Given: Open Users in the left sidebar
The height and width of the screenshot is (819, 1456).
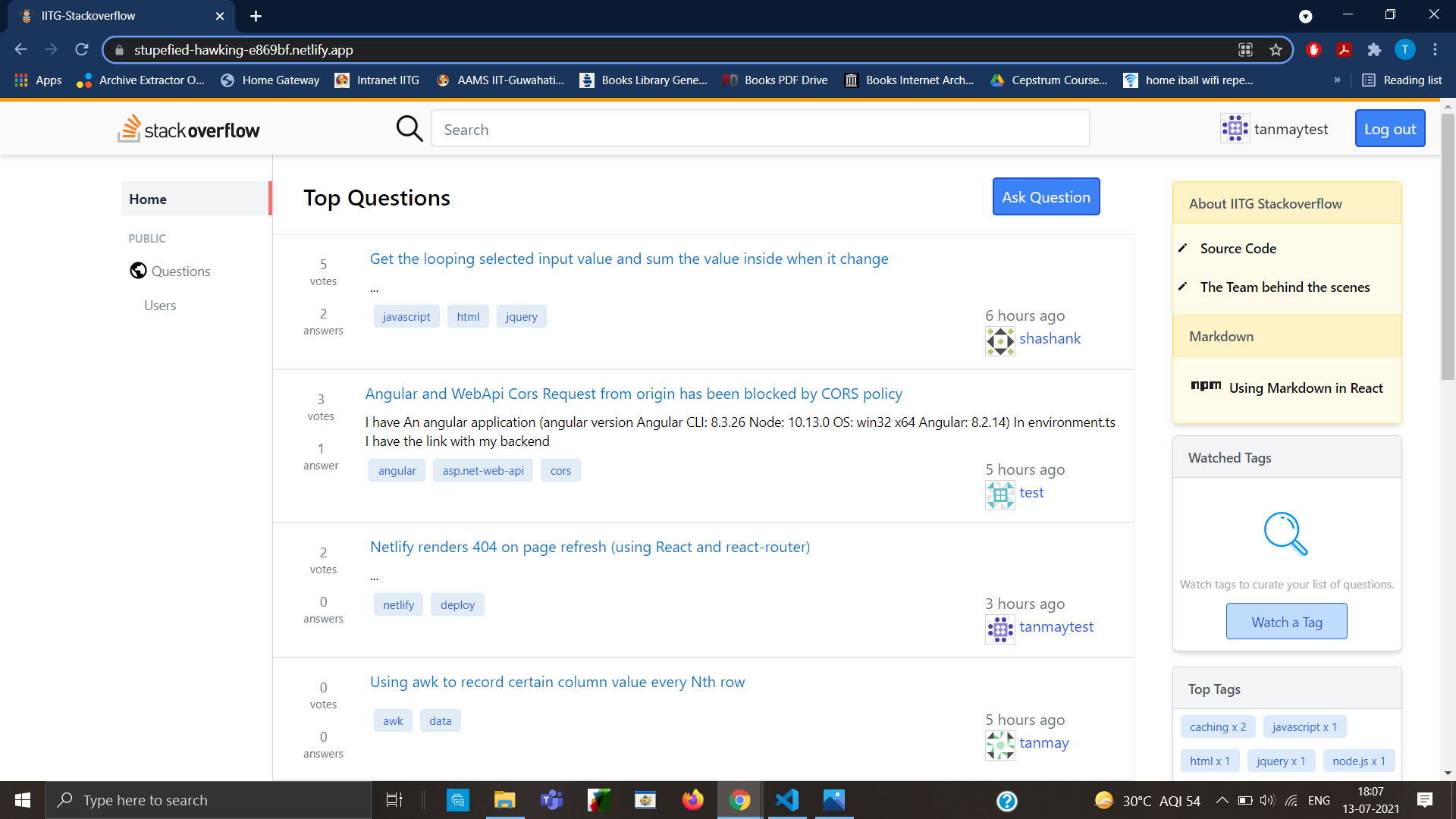Looking at the screenshot, I should (160, 305).
